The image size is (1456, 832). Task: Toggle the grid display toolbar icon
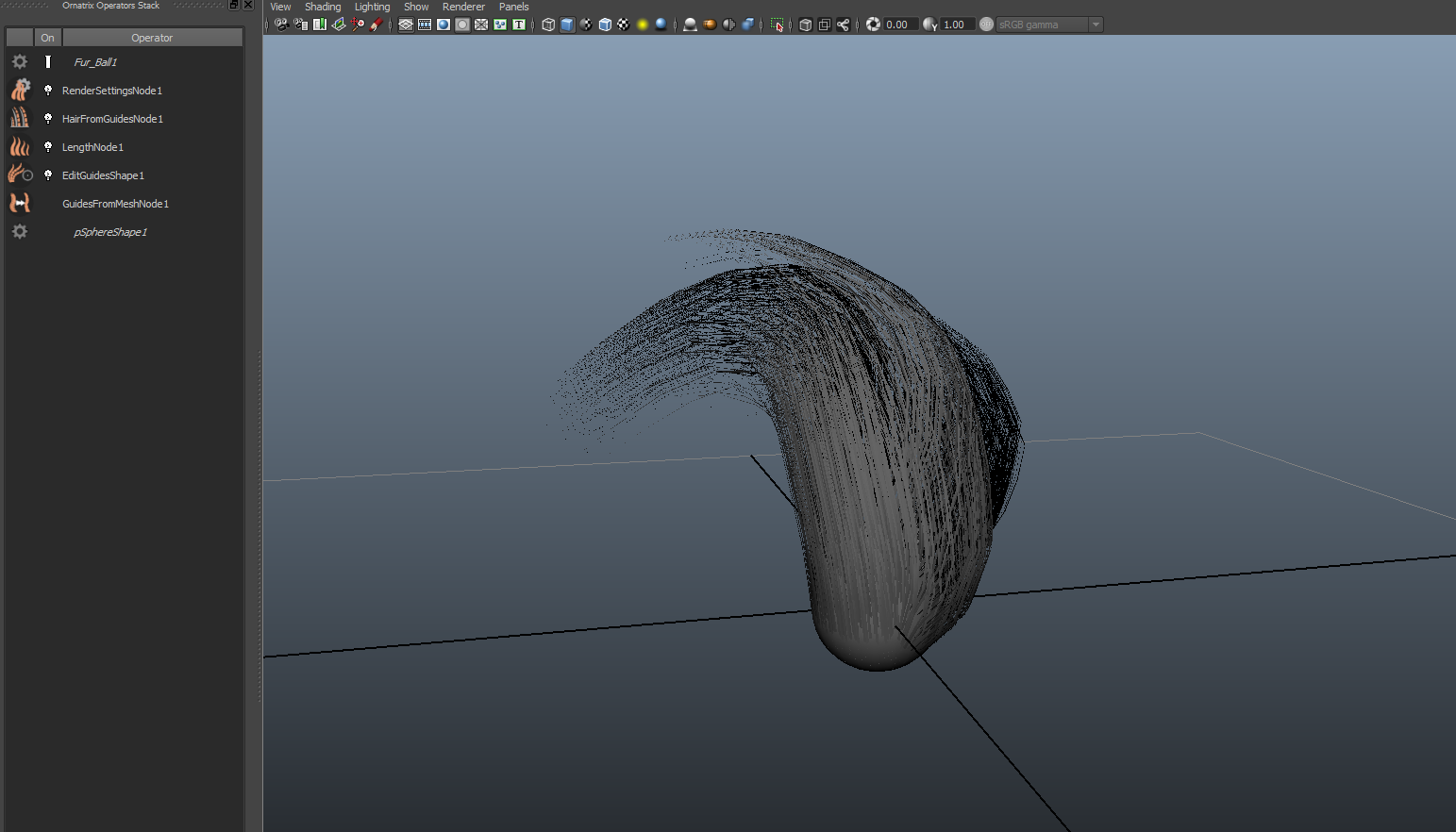(406, 25)
